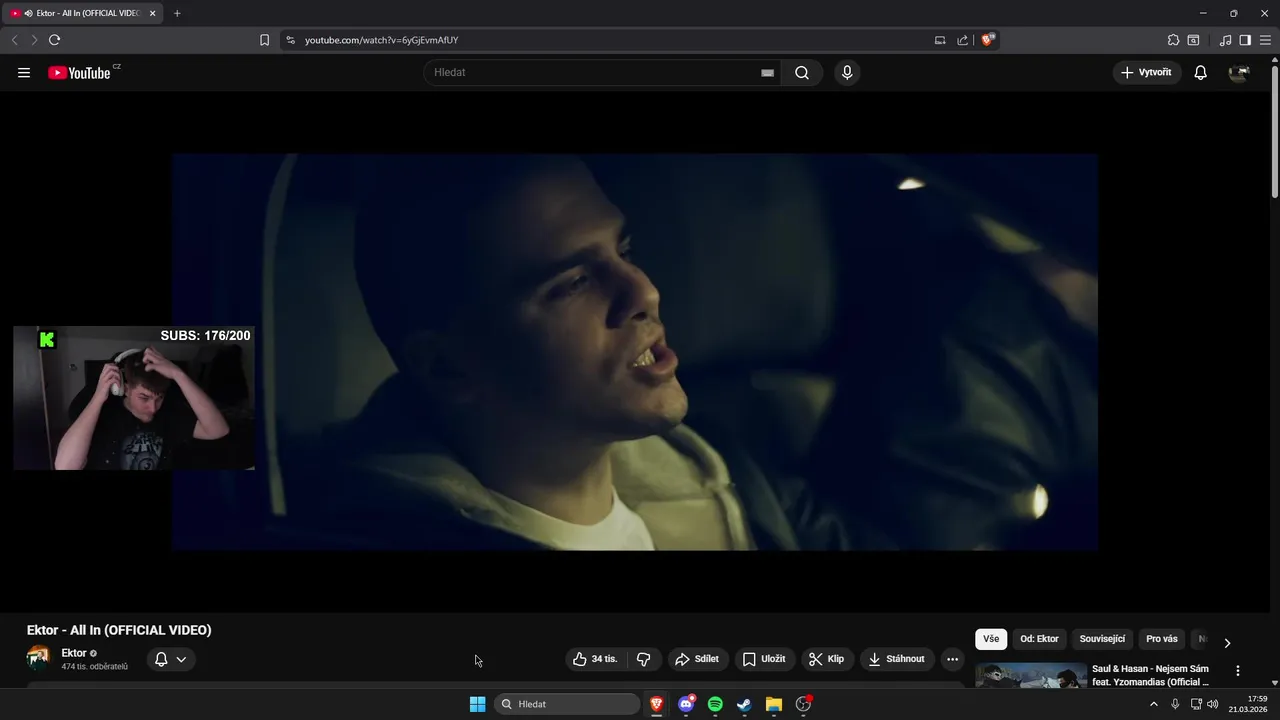Click the taskbar Hledat search box
The height and width of the screenshot is (720, 1280).
tap(567, 704)
